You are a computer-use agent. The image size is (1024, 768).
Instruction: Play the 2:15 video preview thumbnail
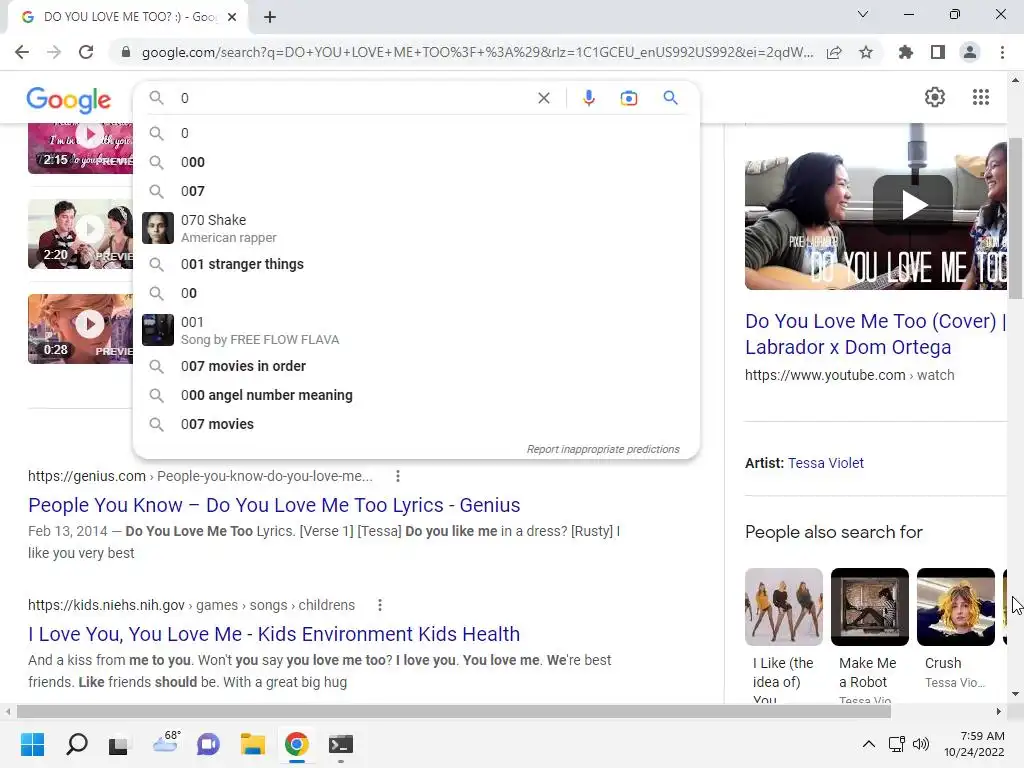[80, 148]
